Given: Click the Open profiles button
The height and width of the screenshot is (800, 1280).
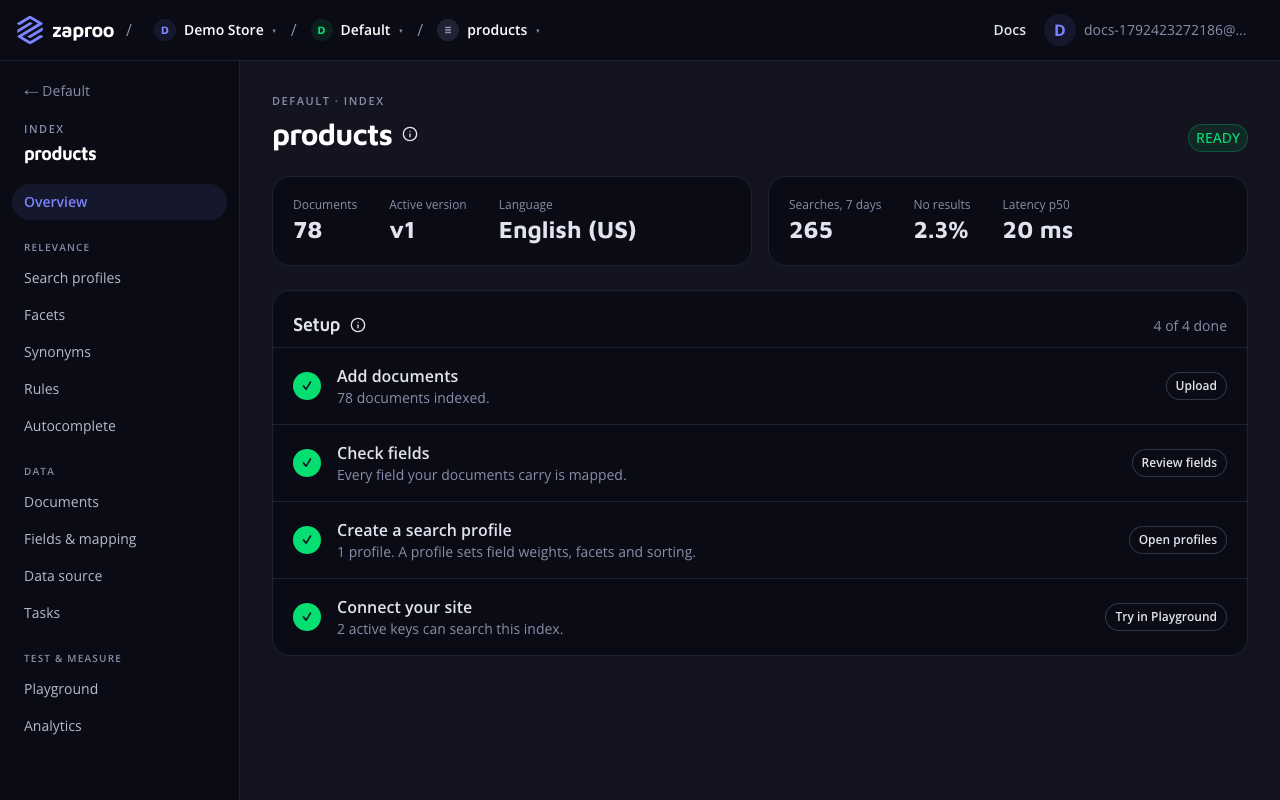Looking at the screenshot, I should [x=1178, y=540].
